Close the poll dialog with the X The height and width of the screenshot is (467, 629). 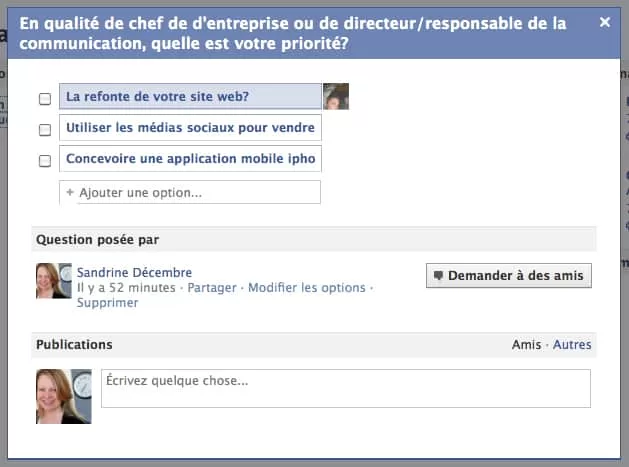point(604,22)
